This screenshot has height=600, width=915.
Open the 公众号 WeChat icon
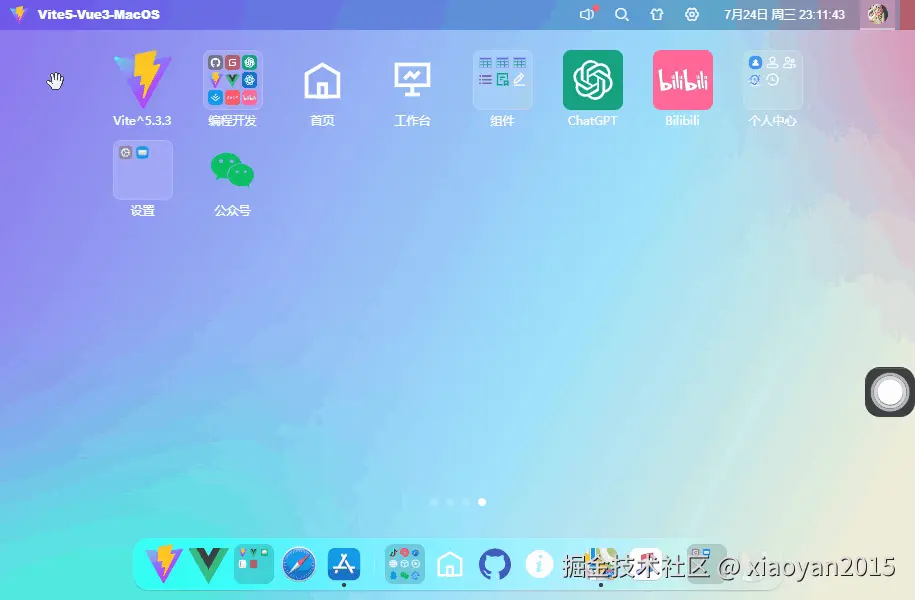(232, 170)
